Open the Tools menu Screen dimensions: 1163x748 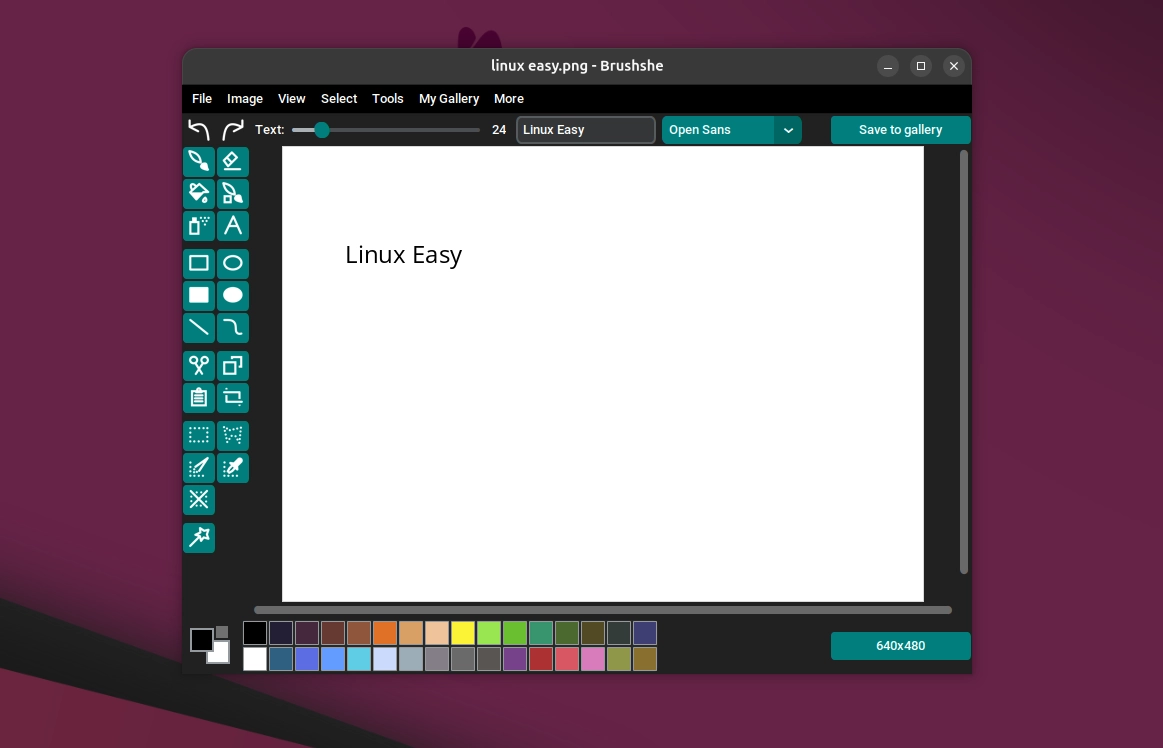click(388, 99)
